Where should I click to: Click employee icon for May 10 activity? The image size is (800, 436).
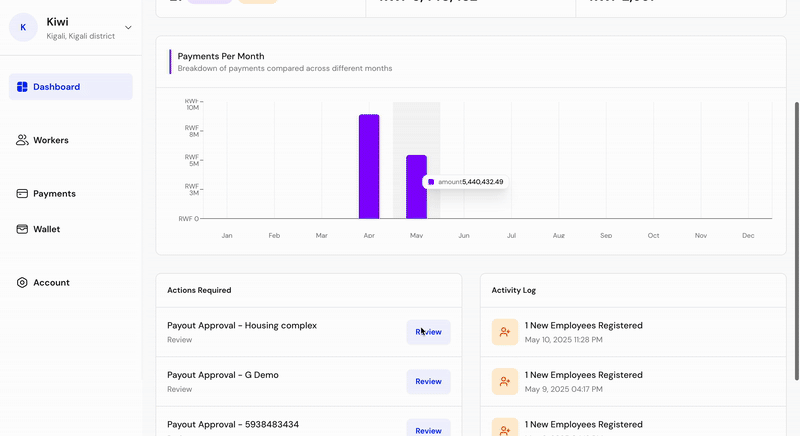point(505,332)
